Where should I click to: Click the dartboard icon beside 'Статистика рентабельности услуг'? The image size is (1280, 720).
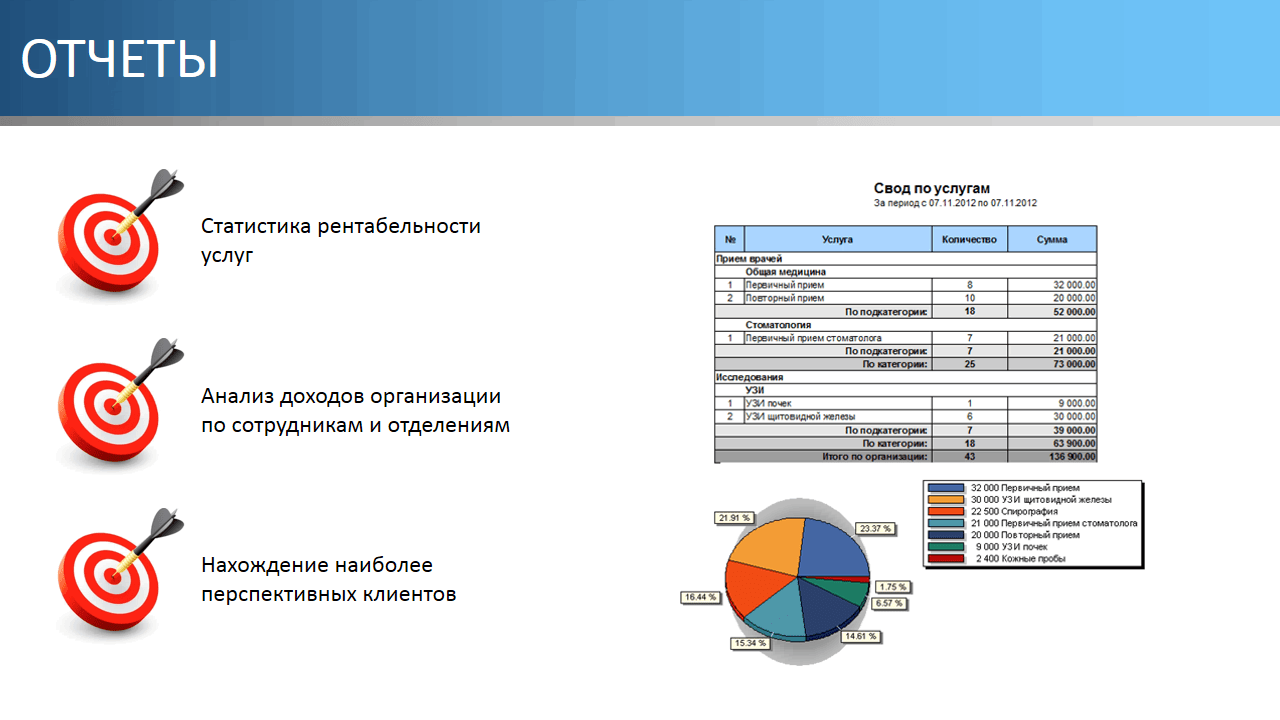coord(113,235)
